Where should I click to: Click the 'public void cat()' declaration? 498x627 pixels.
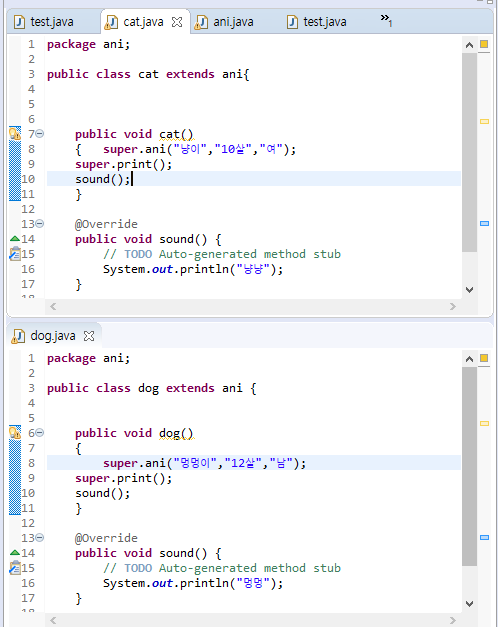tap(134, 134)
